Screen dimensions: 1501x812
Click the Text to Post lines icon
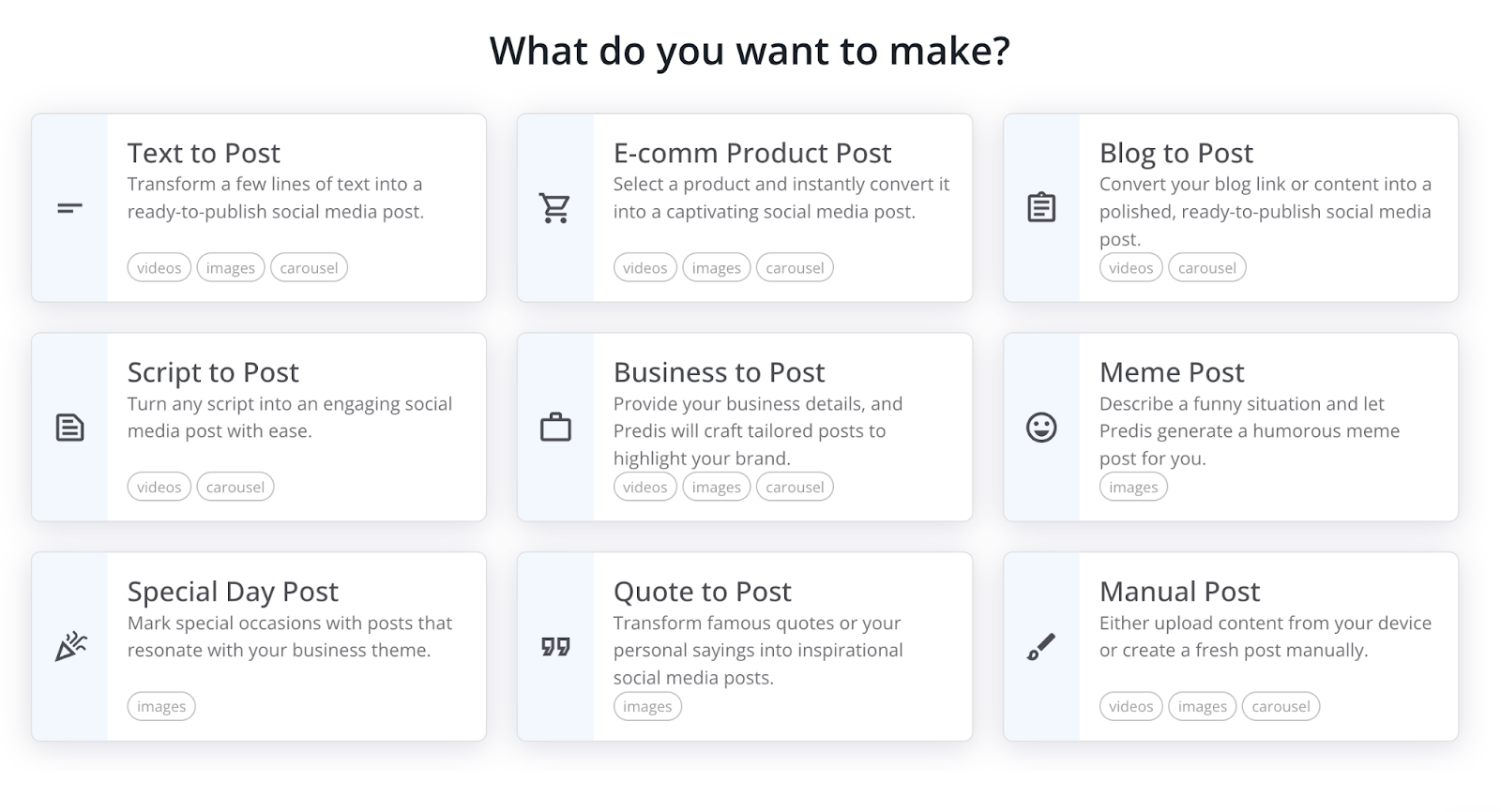[69, 208]
